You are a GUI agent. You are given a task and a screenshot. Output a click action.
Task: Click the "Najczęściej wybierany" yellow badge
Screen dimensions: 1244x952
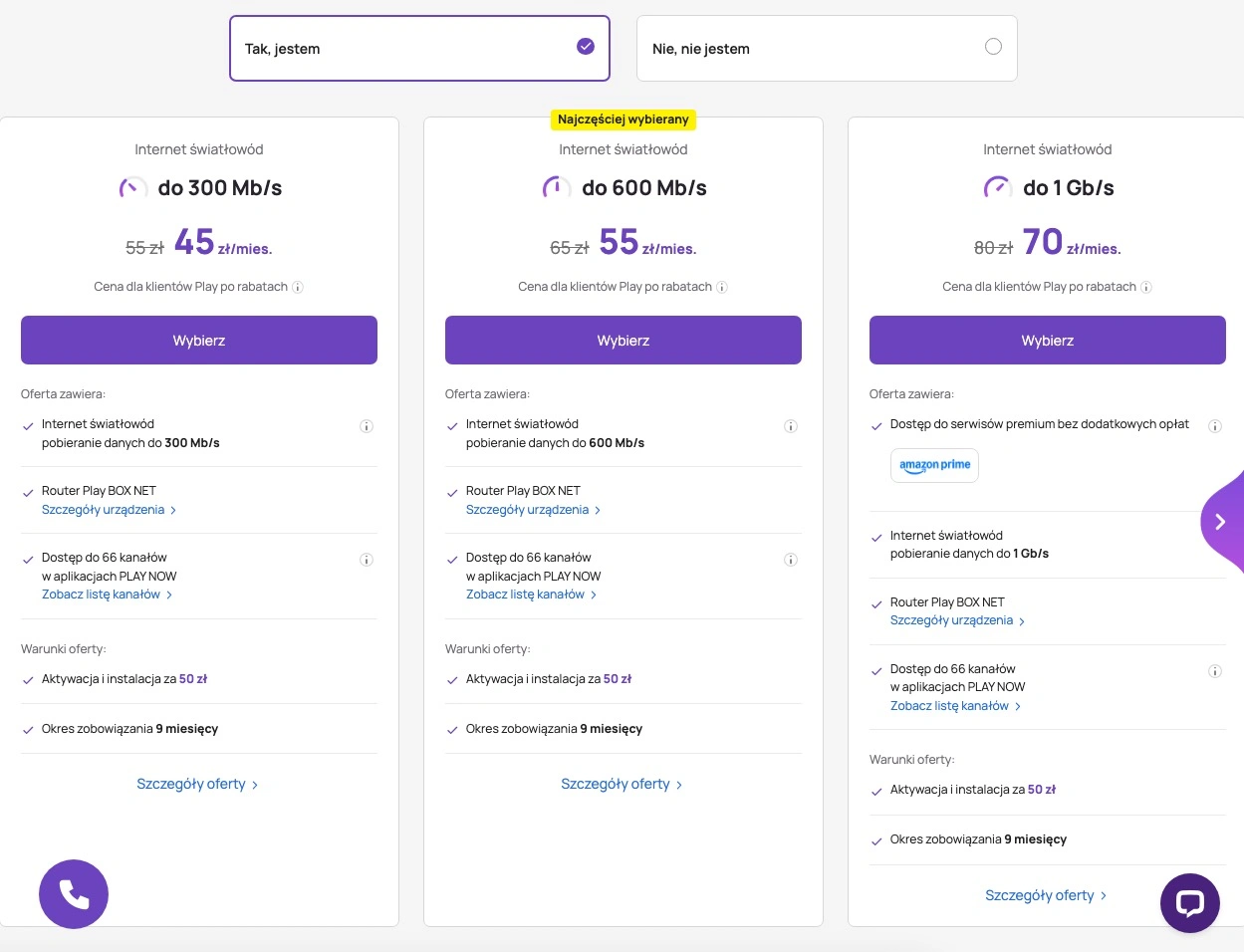point(623,119)
